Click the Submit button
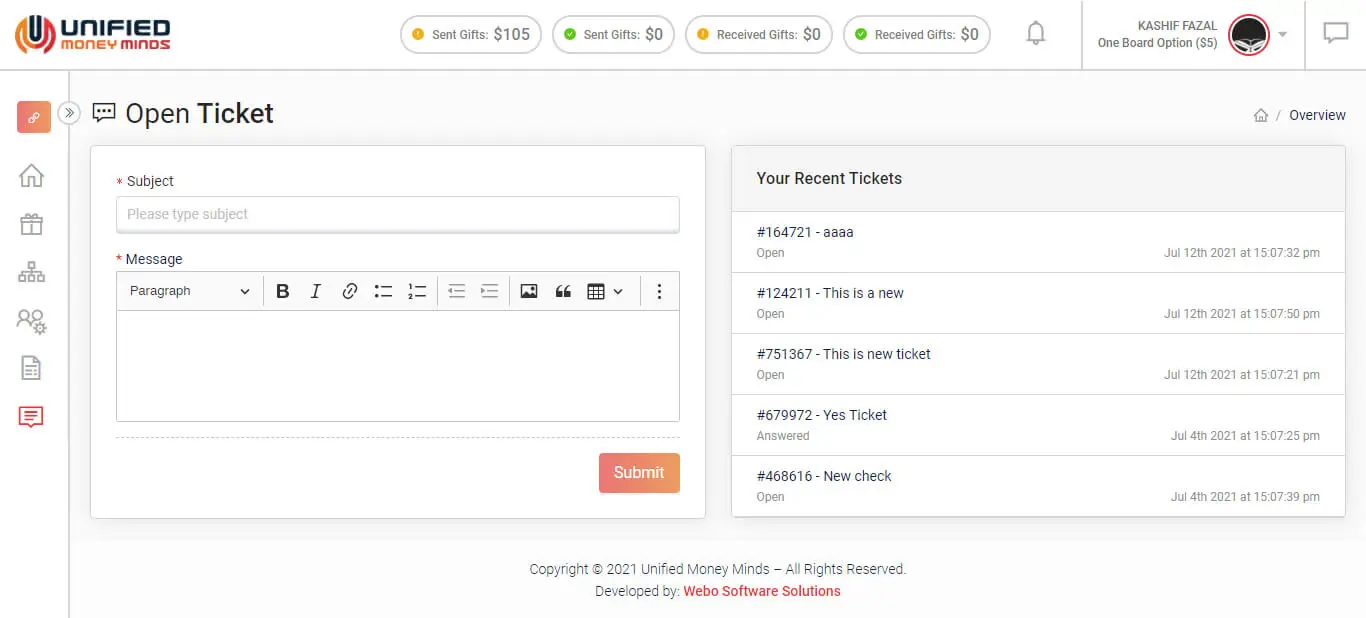Viewport: 1366px width, 618px height. 639,473
